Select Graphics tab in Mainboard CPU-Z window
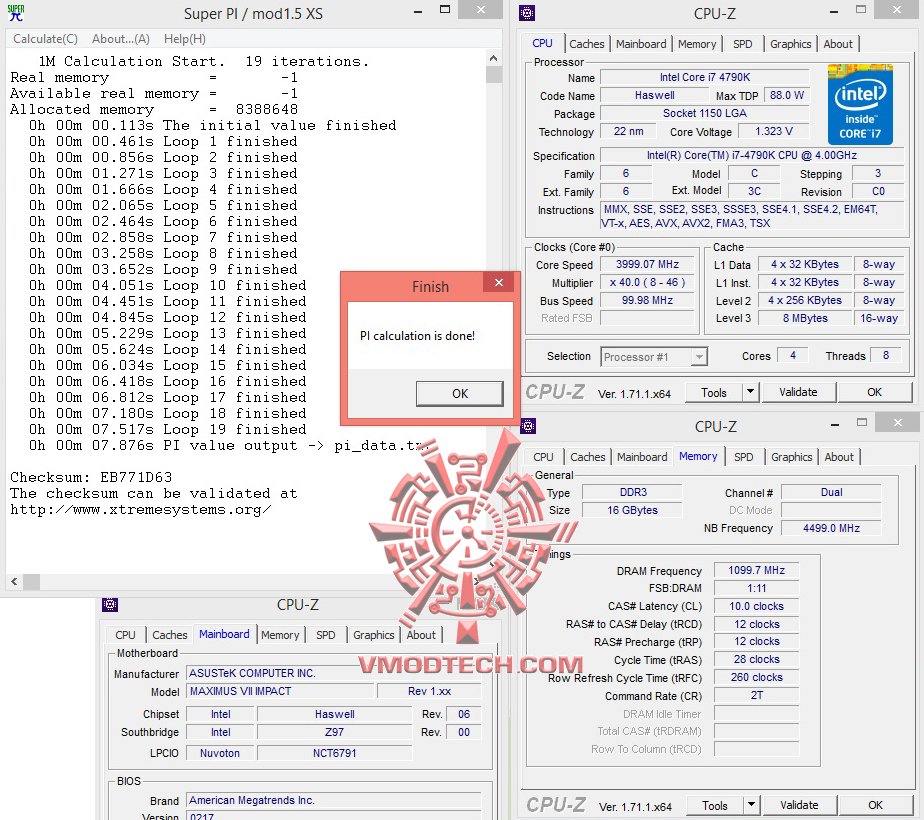This screenshot has height=820, width=924. point(374,636)
